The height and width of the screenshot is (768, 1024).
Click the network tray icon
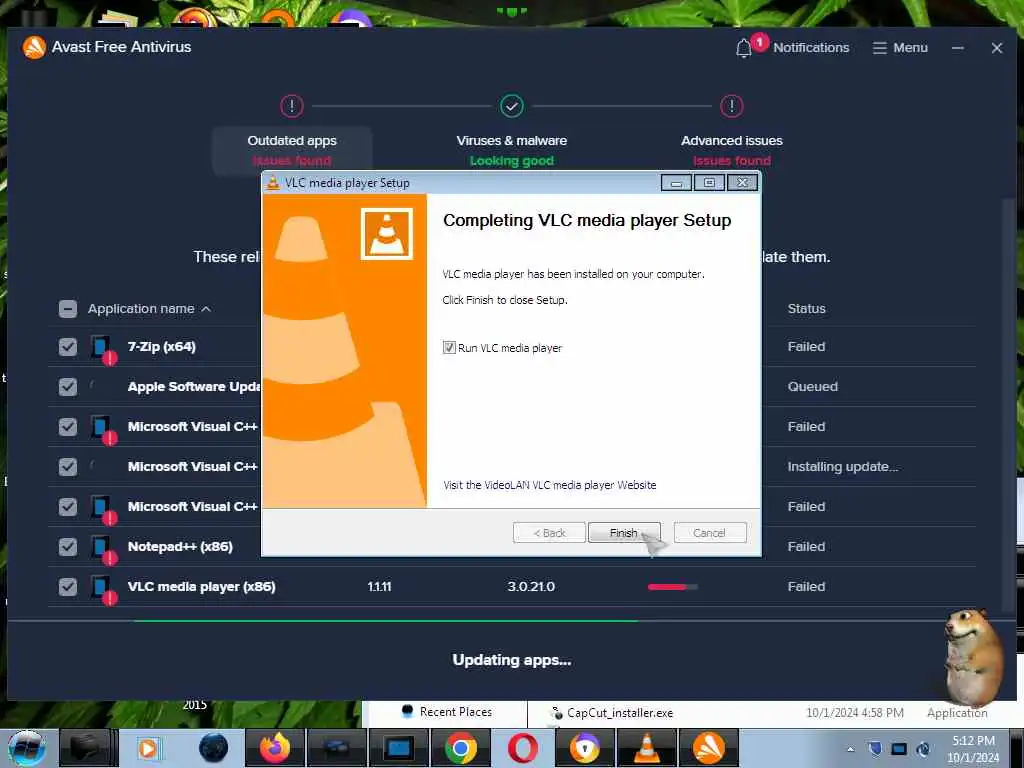click(x=899, y=749)
